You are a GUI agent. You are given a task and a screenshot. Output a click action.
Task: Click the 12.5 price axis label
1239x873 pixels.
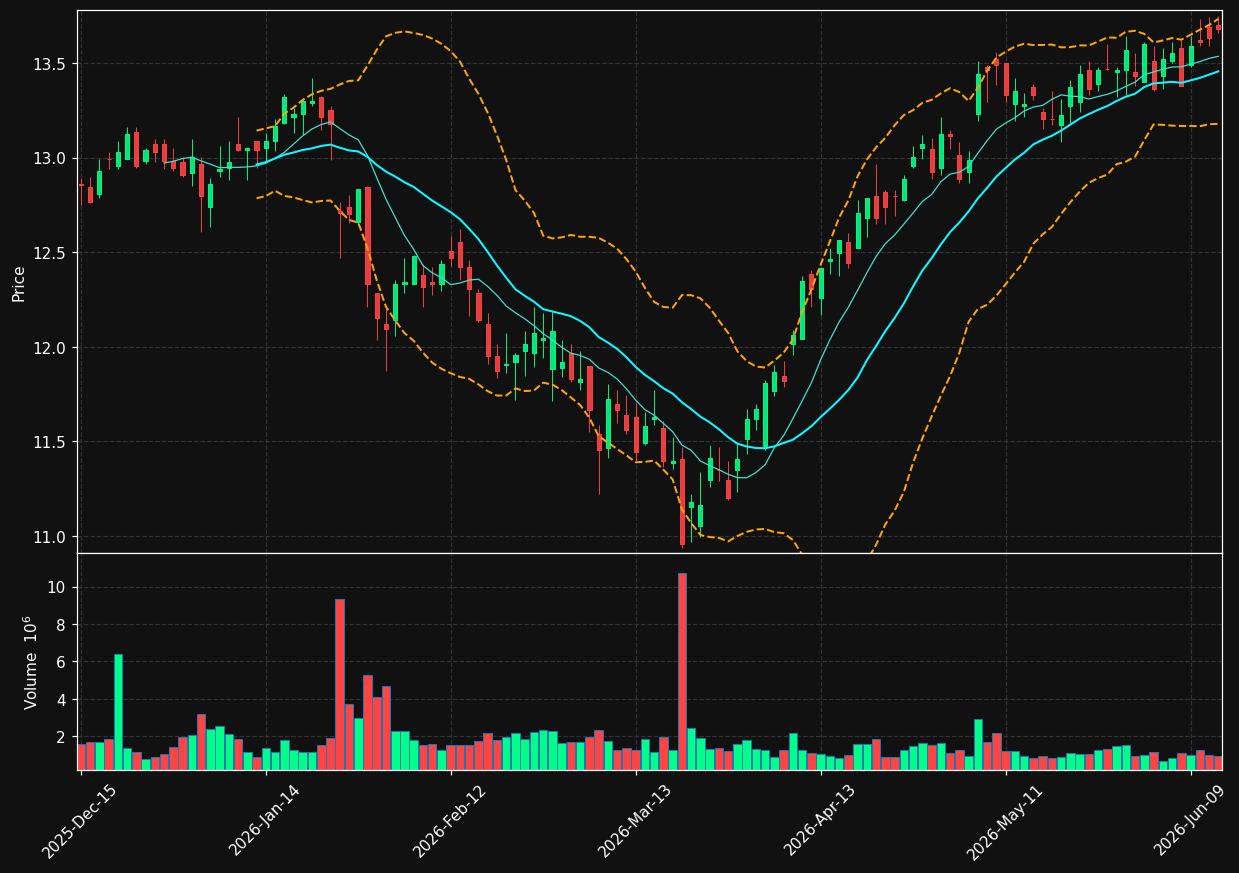click(x=50, y=253)
